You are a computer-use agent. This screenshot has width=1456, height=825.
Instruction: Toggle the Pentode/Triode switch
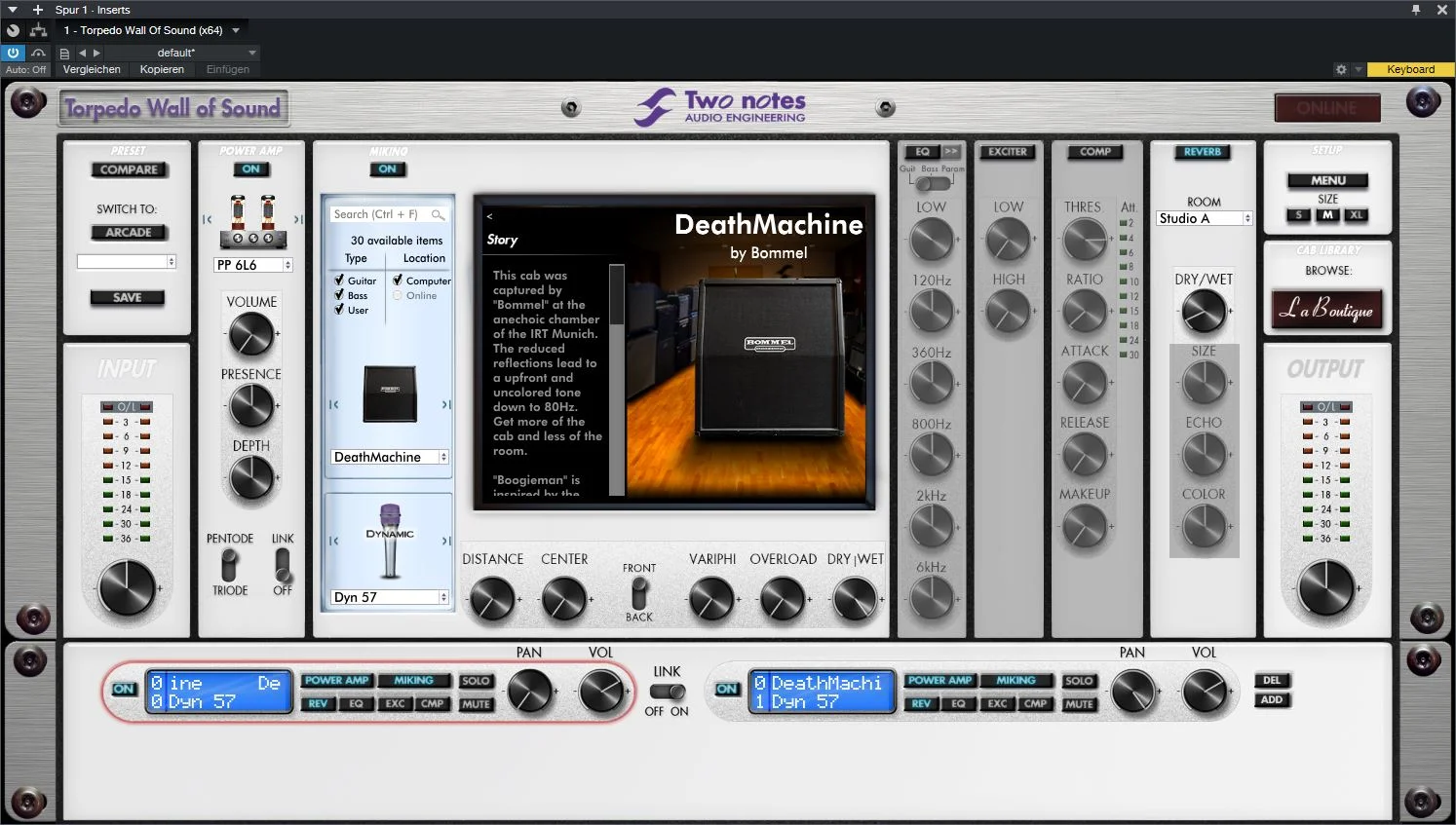(x=229, y=564)
